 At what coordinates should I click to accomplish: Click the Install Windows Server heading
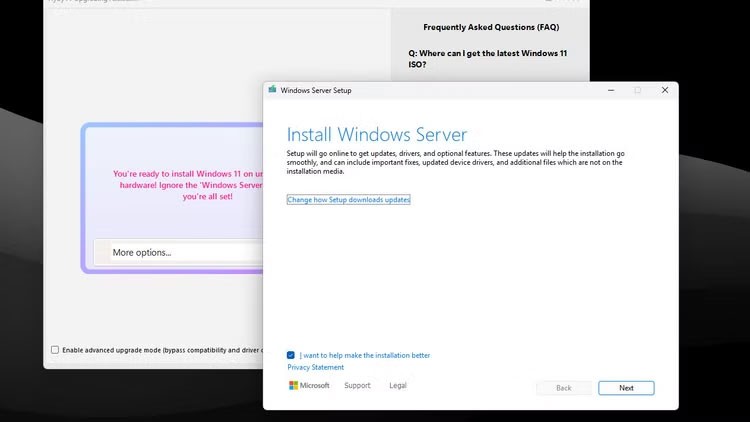tap(376, 134)
